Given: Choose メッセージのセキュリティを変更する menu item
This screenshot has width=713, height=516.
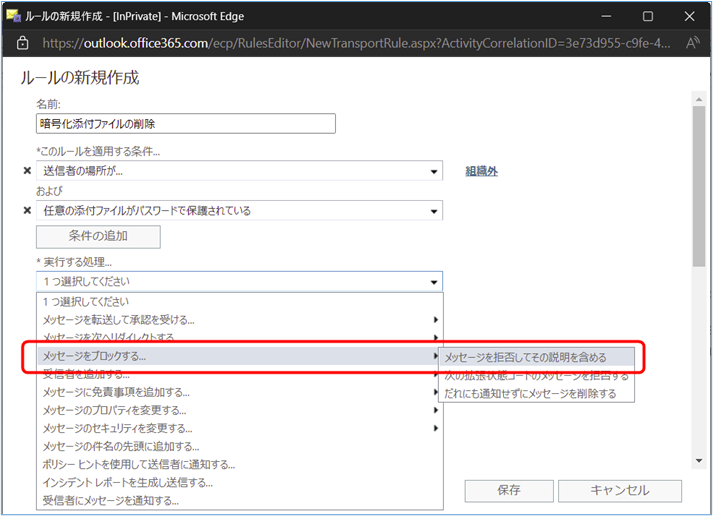Looking at the screenshot, I should point(240,428).
